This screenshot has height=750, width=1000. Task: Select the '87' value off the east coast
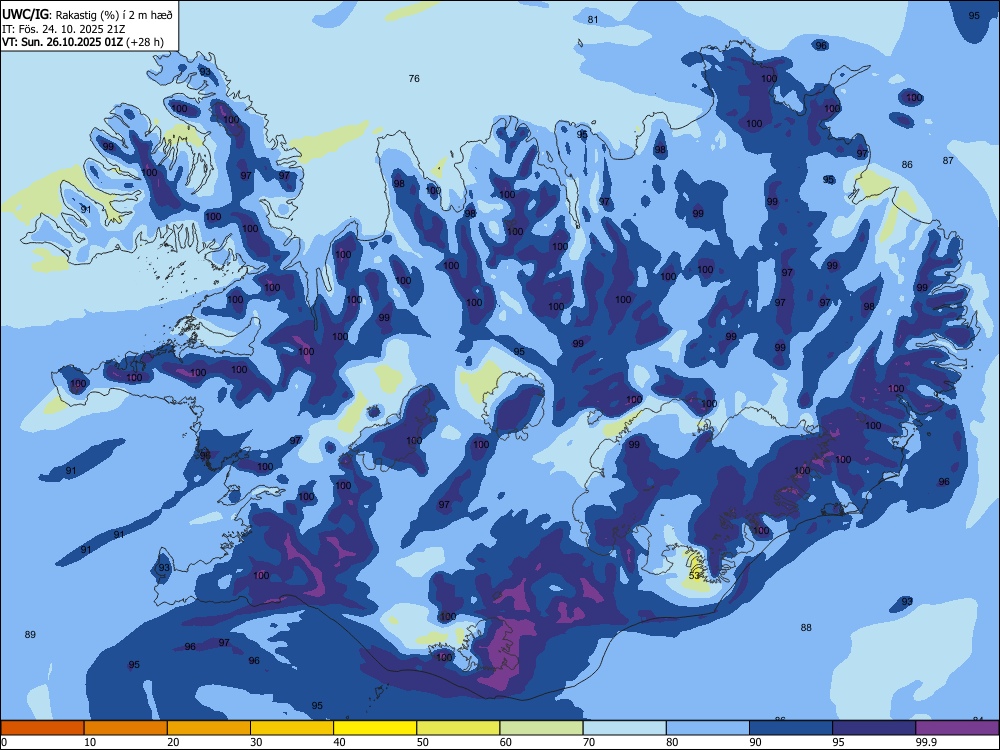pyautogui.click(x=948, y=160)
